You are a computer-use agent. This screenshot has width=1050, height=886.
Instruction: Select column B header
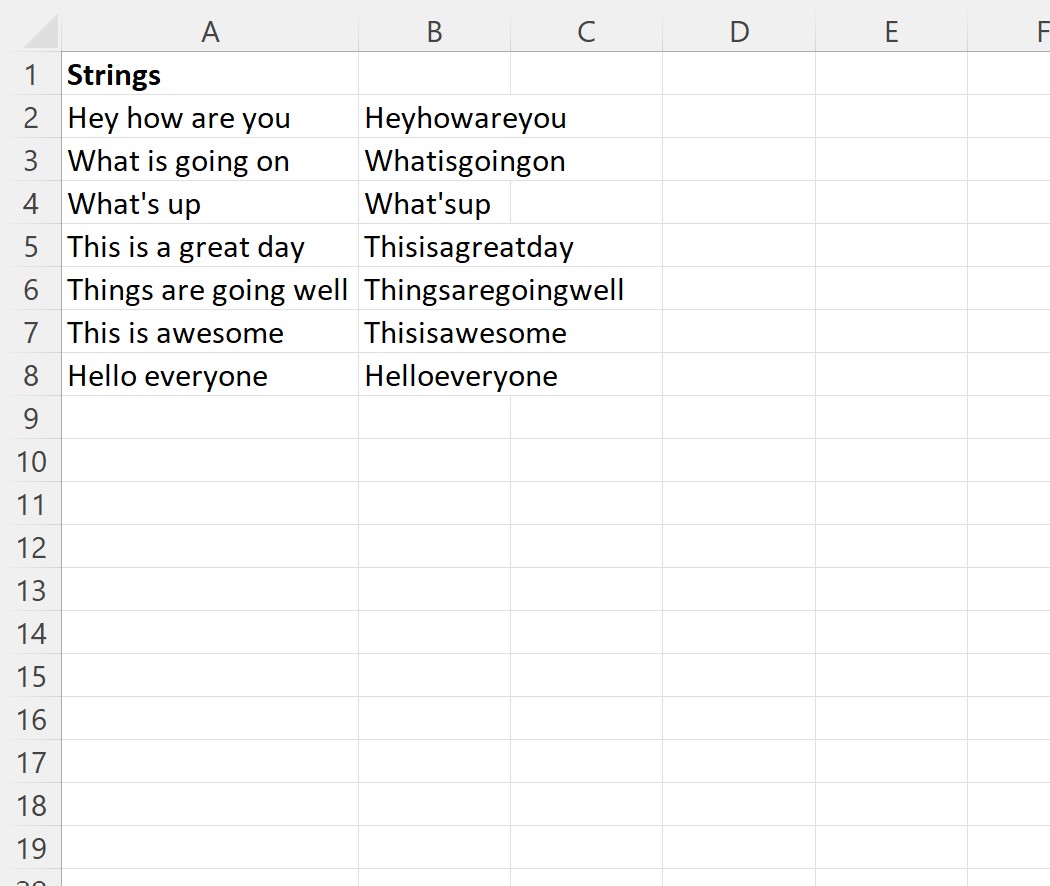click(435, 32)
